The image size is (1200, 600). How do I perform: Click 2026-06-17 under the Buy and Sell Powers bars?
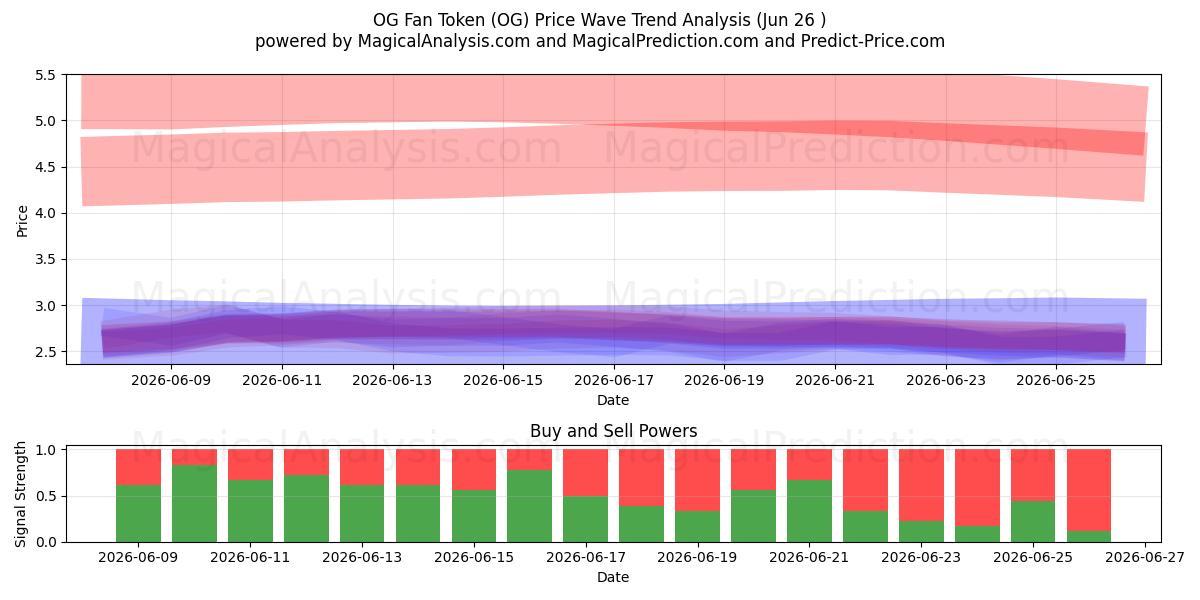pyautogui.click(x=586, y=558)
